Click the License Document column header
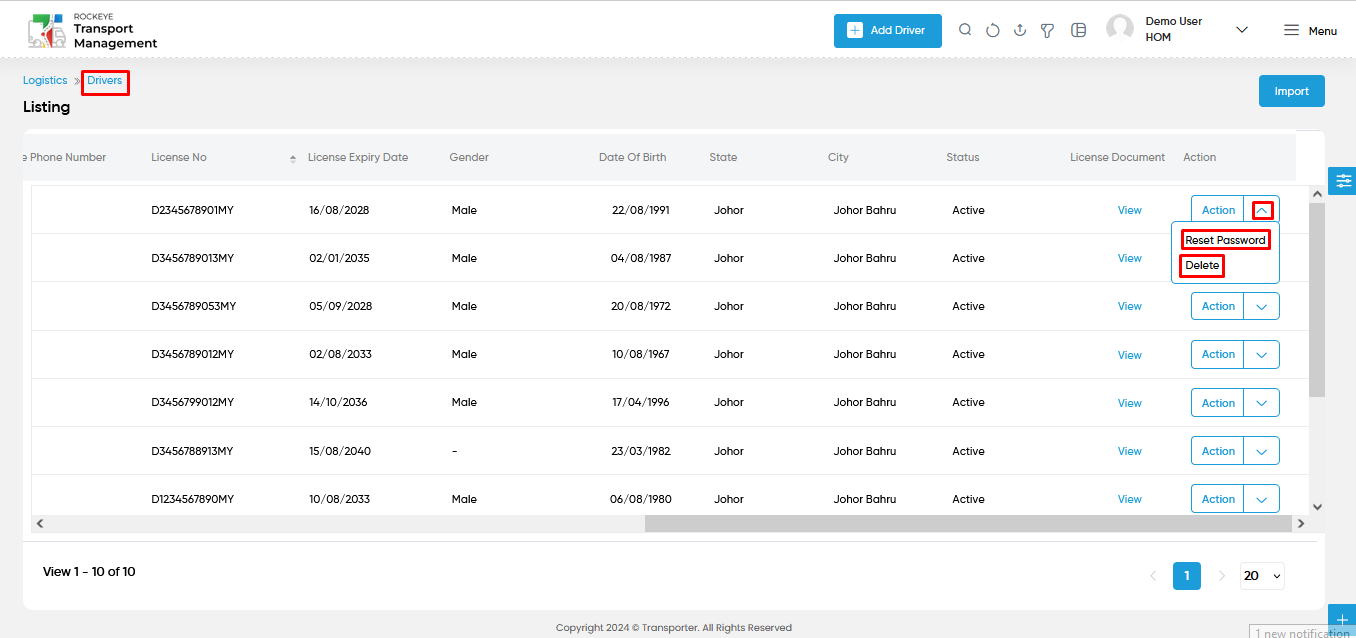1356x638 pixels. tap(1117, 157)
